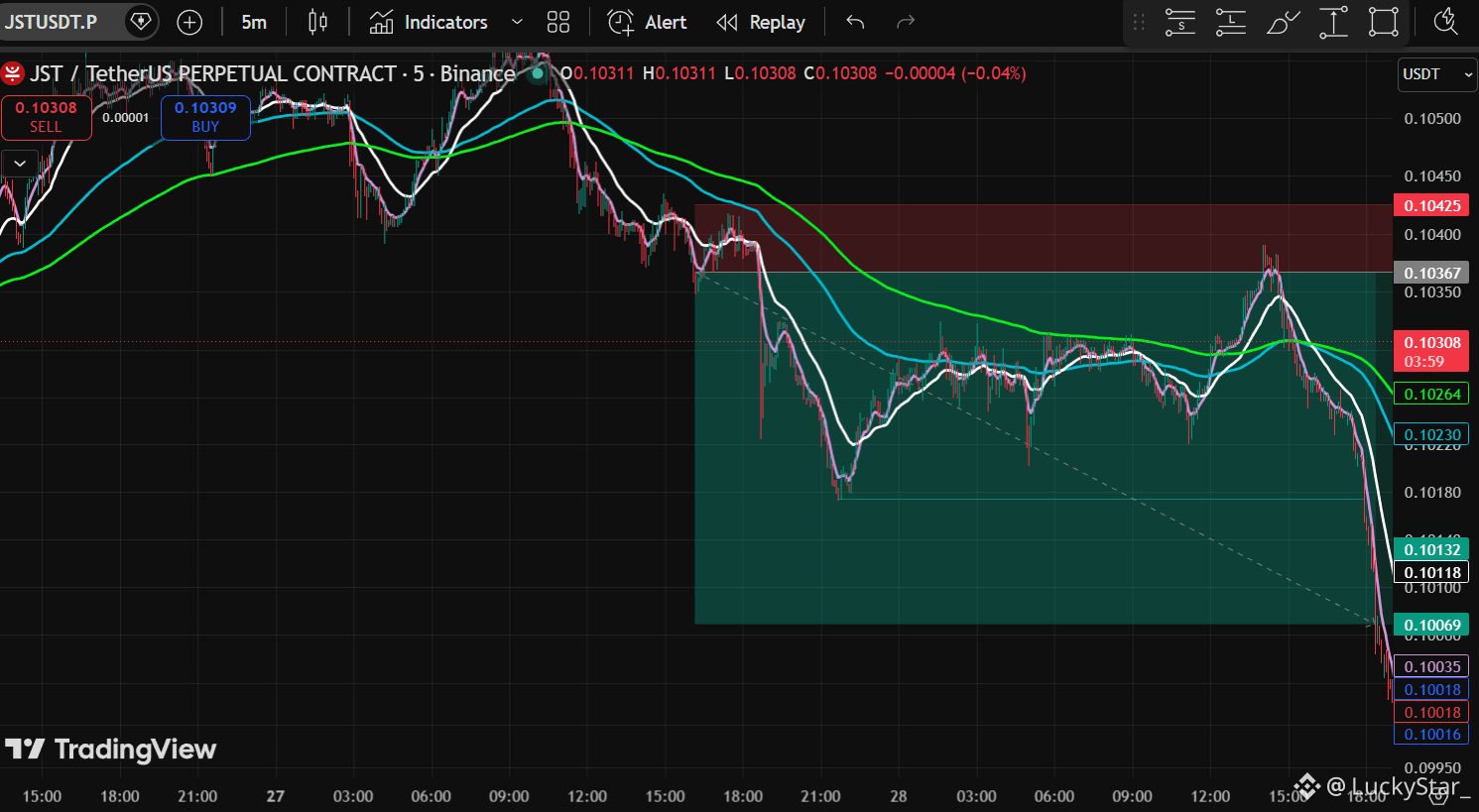Open the candlestick chart type menu
This screenshot has height=812, width=1479.
pos(317,22)
